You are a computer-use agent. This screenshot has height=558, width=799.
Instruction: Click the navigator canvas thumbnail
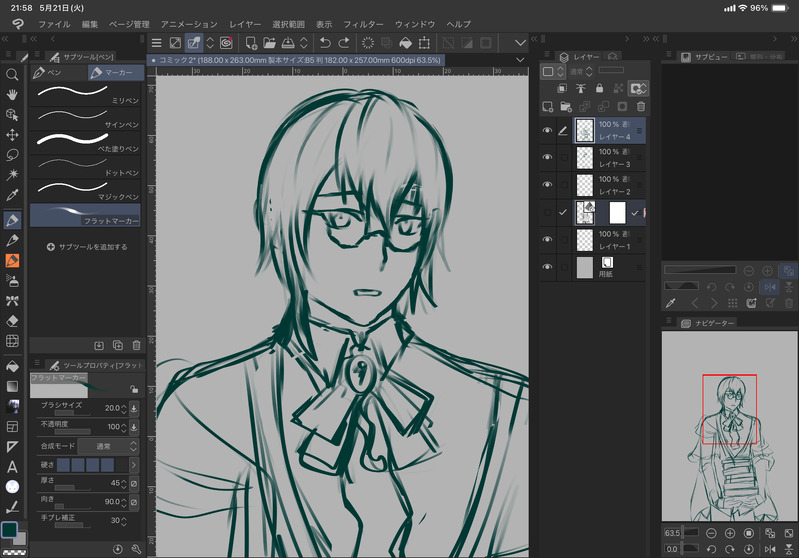point(730,426)
